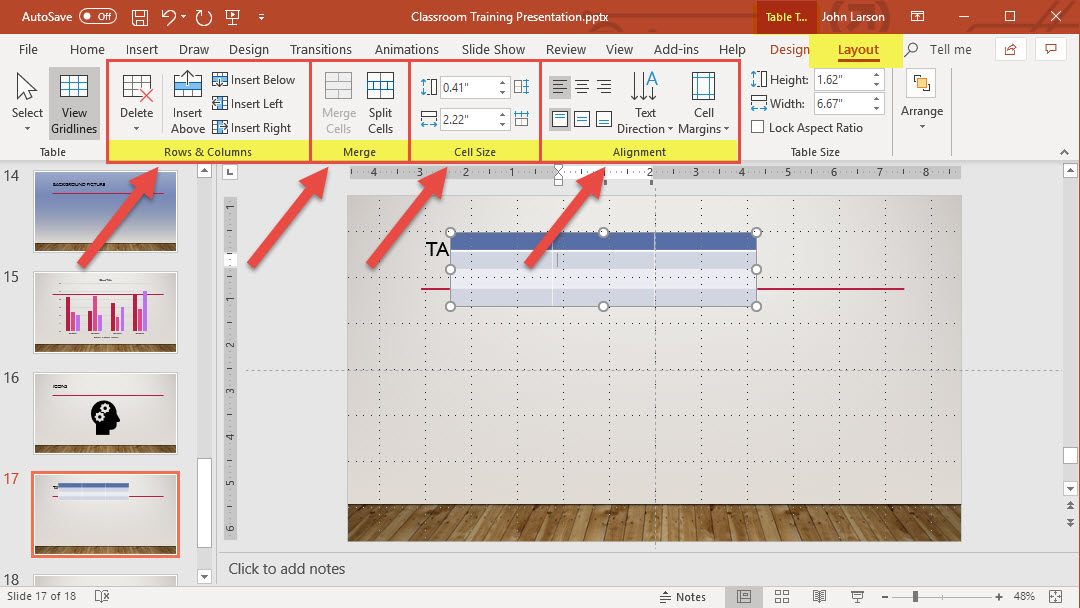Align cell text to the right
Screen dimensions: 1080x608
604,88
